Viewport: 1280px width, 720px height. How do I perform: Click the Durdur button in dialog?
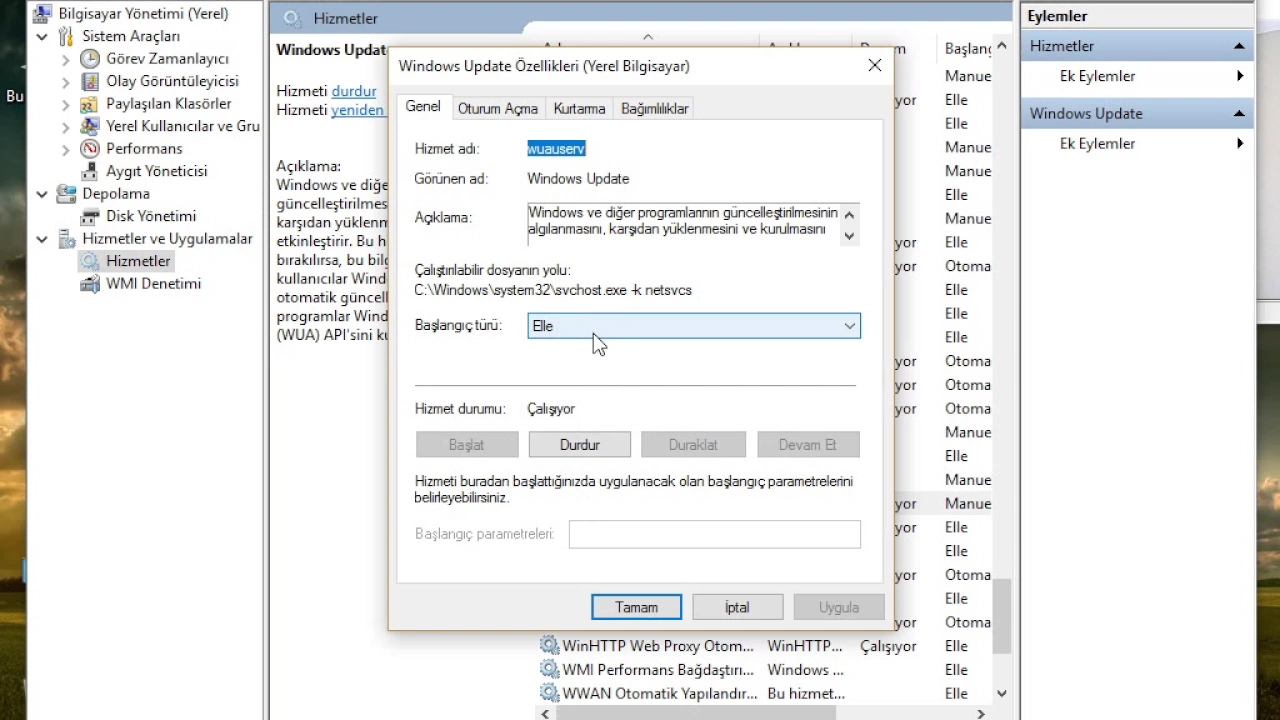pos(580,445)
